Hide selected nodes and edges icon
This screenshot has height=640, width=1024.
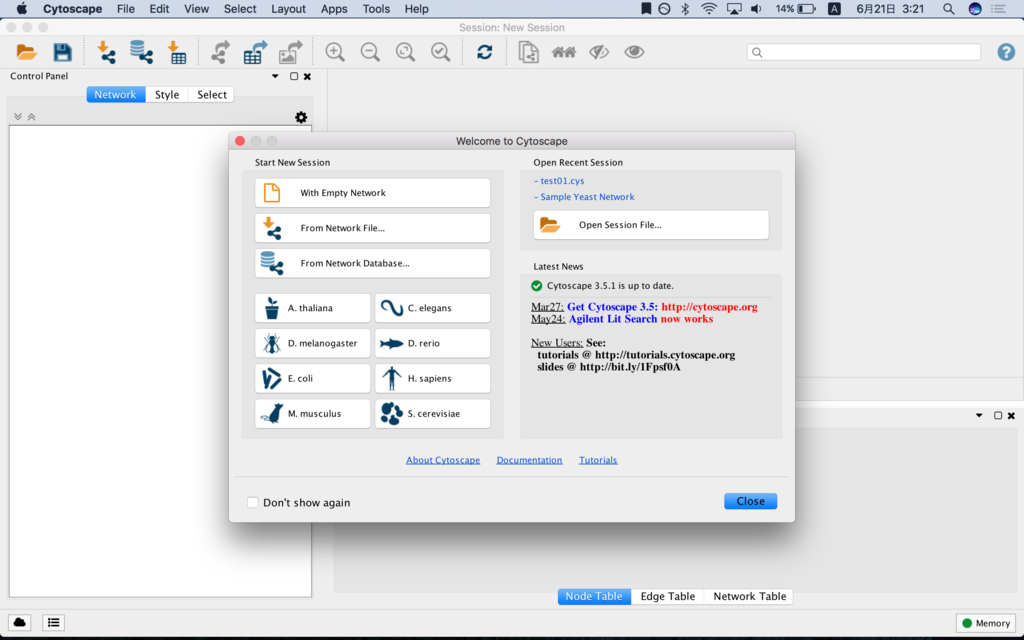(599, 52)
